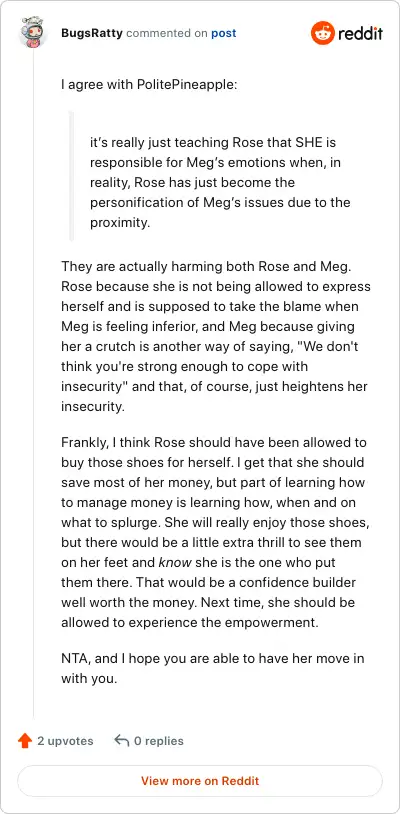Click the "I agree with PolitePineapple:" line

click(149, 84)
